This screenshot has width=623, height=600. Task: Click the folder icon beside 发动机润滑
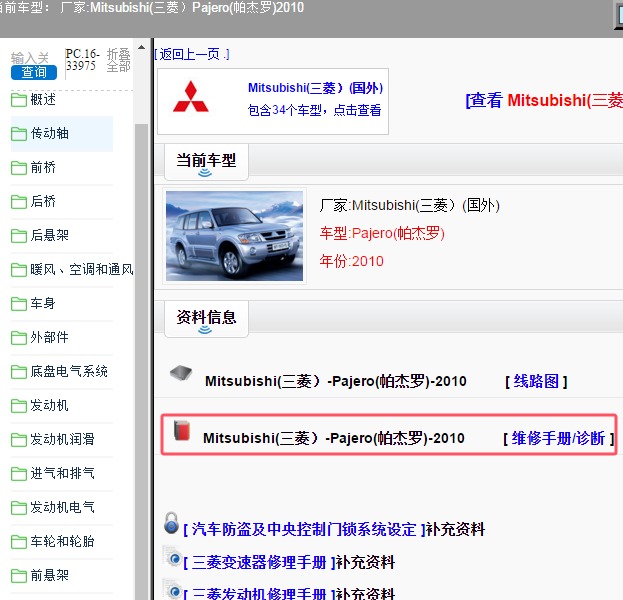pyautogui.click(x=19, y=439)
